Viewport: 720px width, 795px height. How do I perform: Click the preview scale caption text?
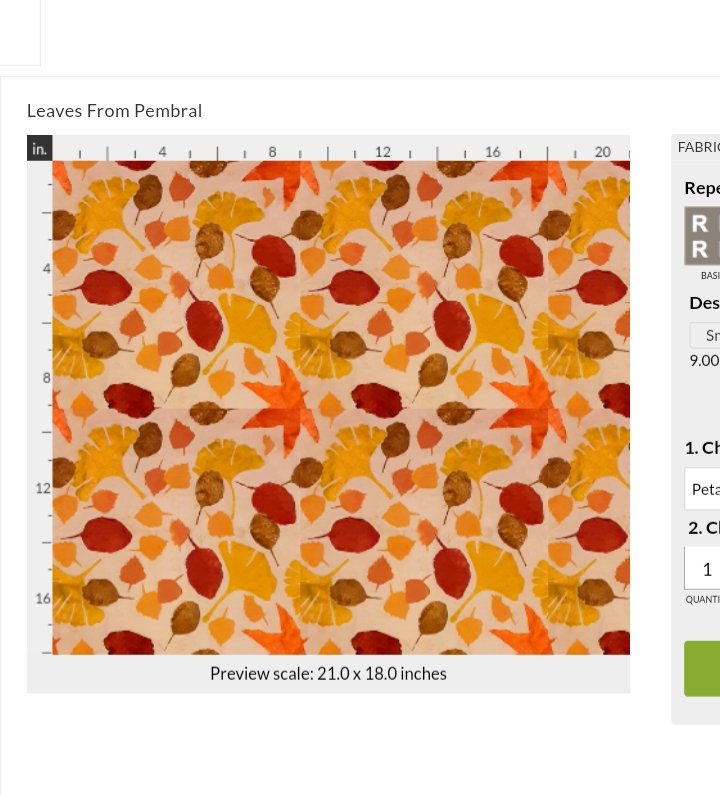click(328, 674)
